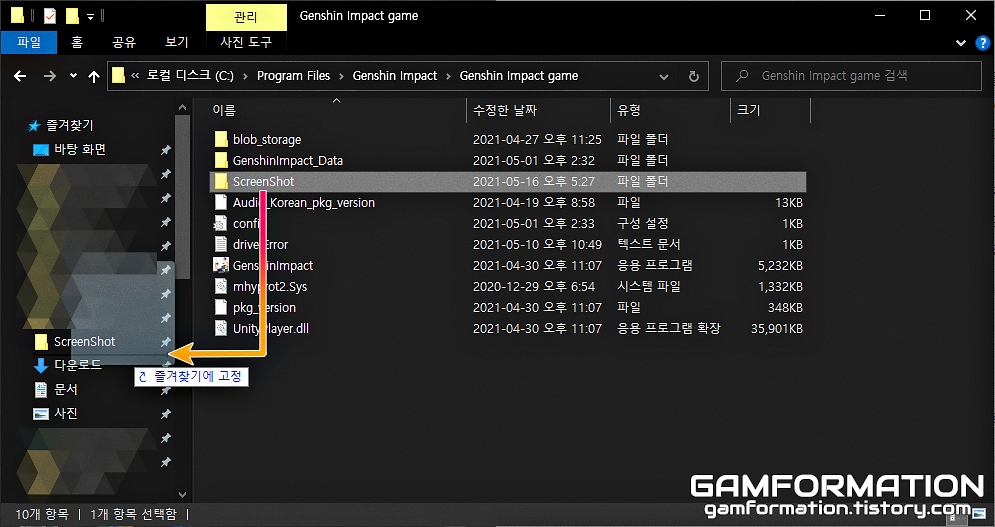Sort files by 유형 column header
The image size is (995, 527).
click(629, 110)
